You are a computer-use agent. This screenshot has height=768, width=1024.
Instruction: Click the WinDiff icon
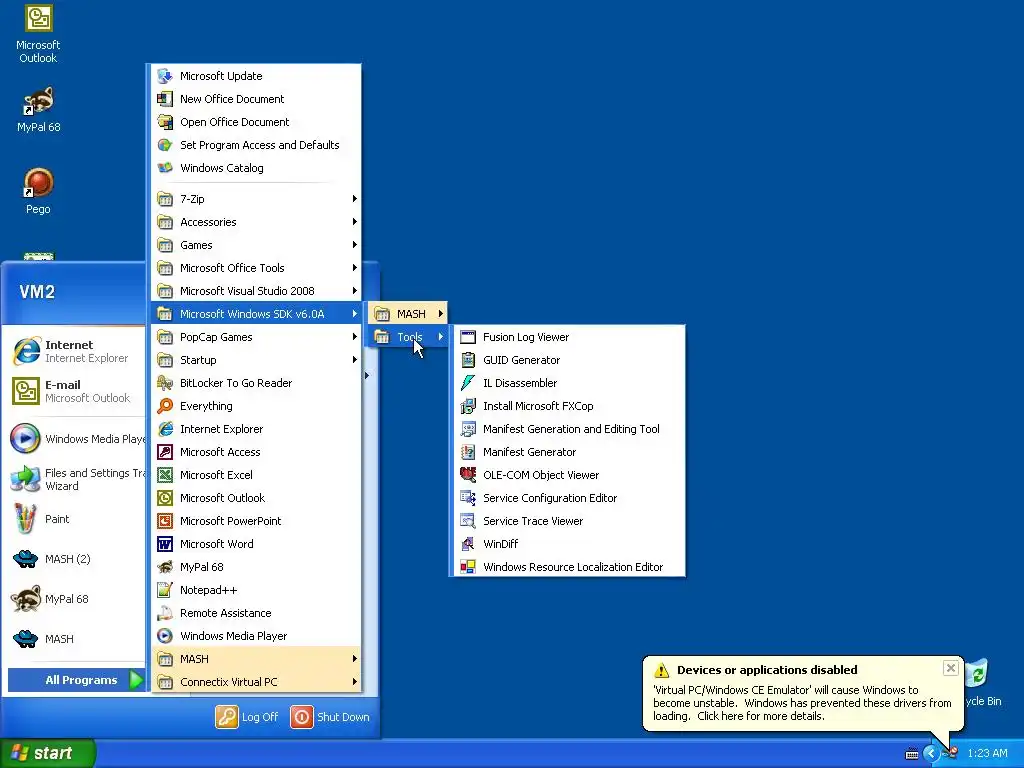point(468,543)
